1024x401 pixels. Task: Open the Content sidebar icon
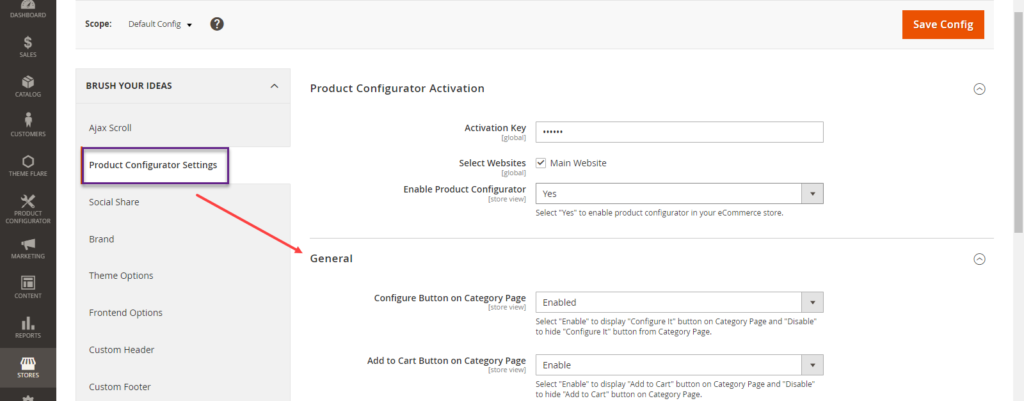[x=28, y=288]
